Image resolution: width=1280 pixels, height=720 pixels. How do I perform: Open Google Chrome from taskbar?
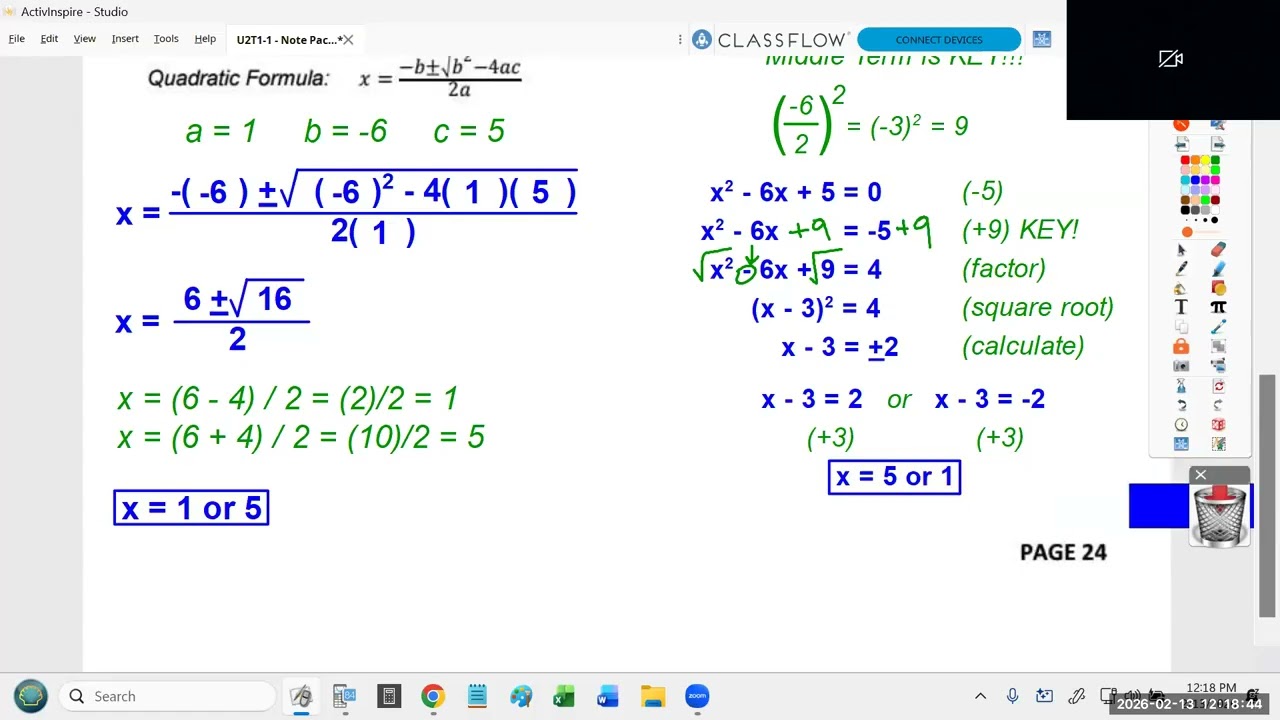click(432, 696)
